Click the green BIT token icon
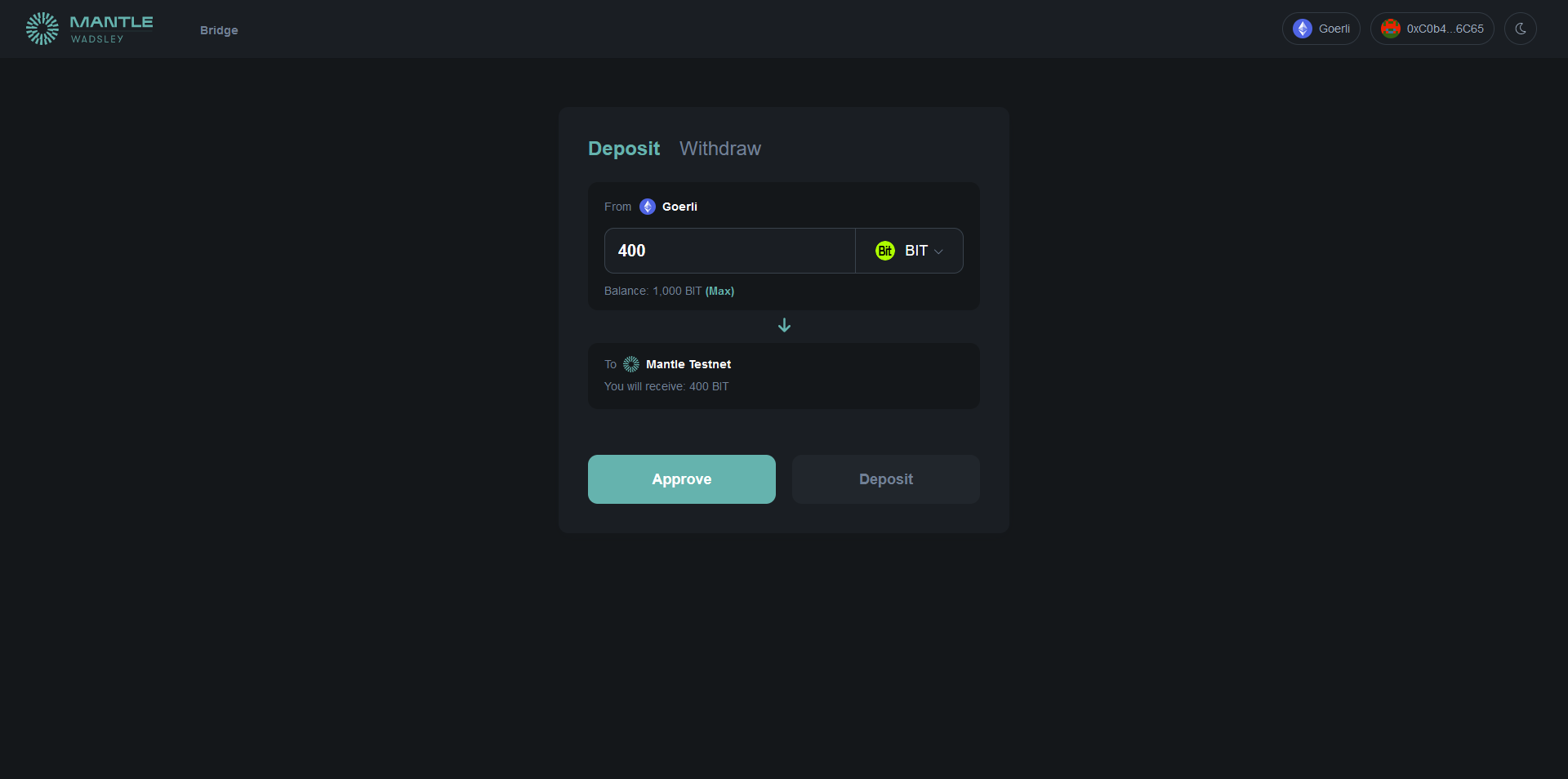The image size is (1568, 779). [x=885, y=251]
